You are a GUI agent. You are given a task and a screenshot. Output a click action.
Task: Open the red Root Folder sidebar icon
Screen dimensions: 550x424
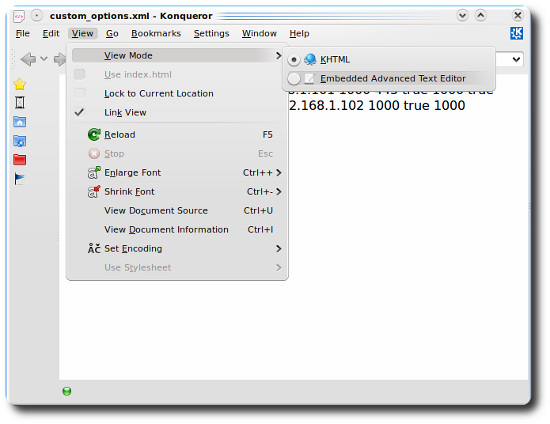pos(20,160)
